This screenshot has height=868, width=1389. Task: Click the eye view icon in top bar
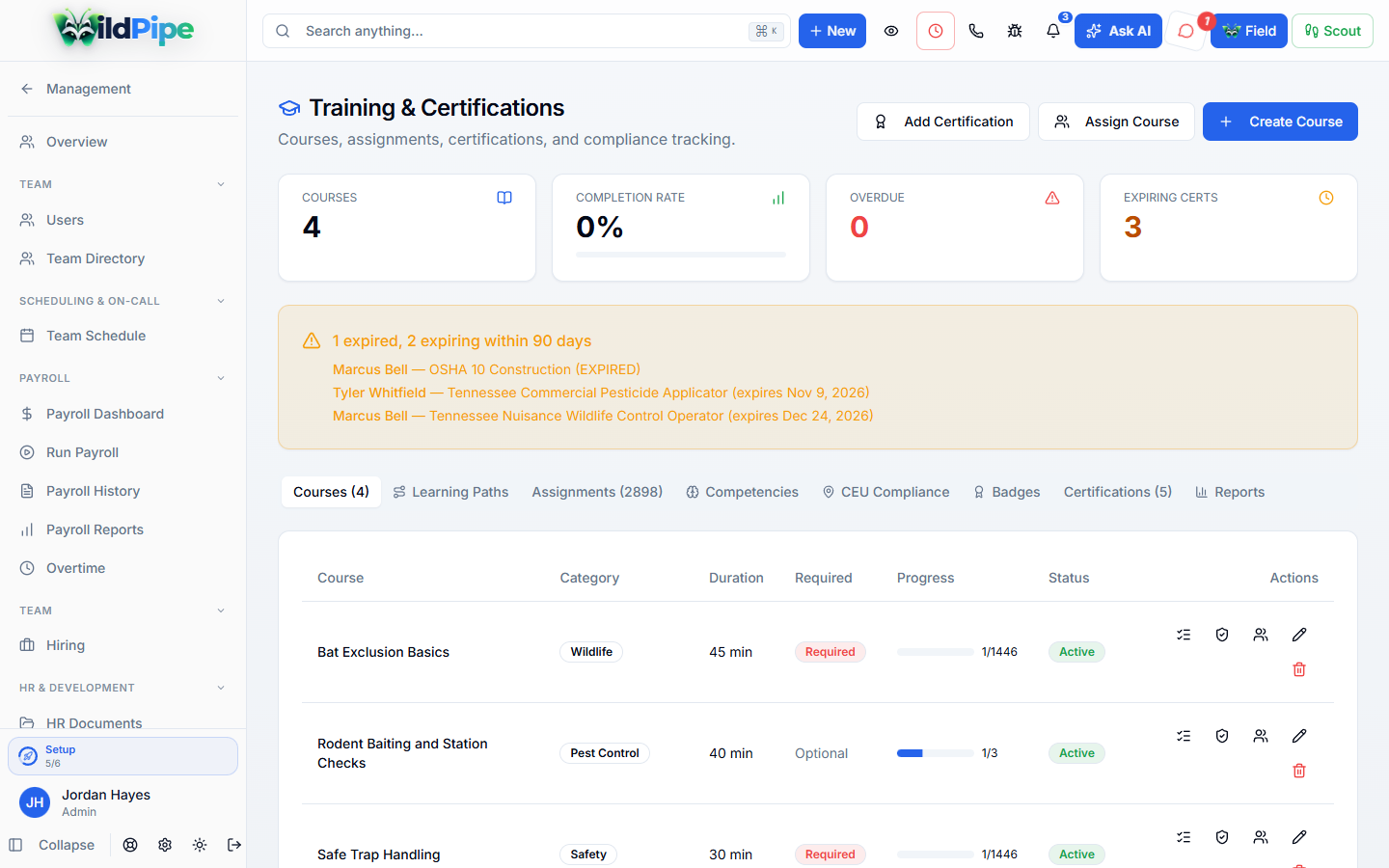[891, 31]
